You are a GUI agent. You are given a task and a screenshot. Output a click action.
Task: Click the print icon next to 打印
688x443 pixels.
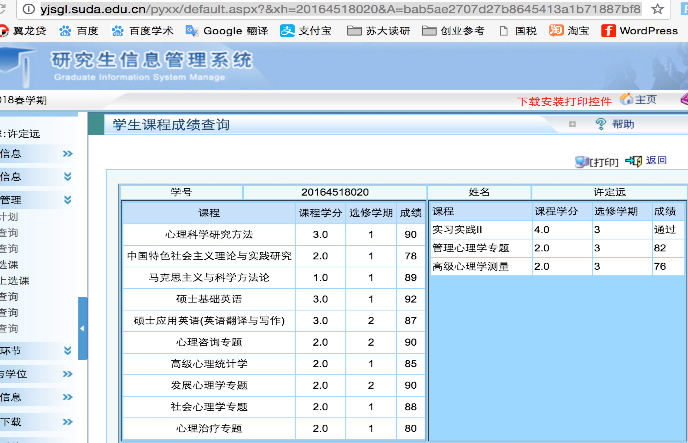pyautogui.click(x=581, y=161)
